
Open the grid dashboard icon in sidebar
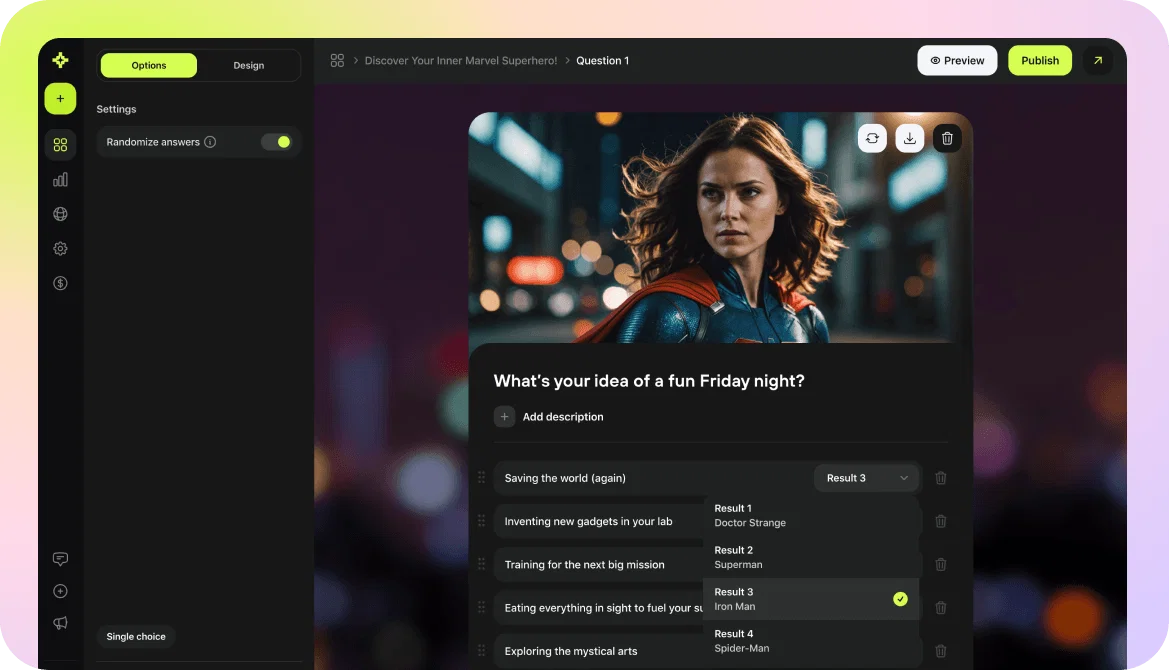pos(60,145)
